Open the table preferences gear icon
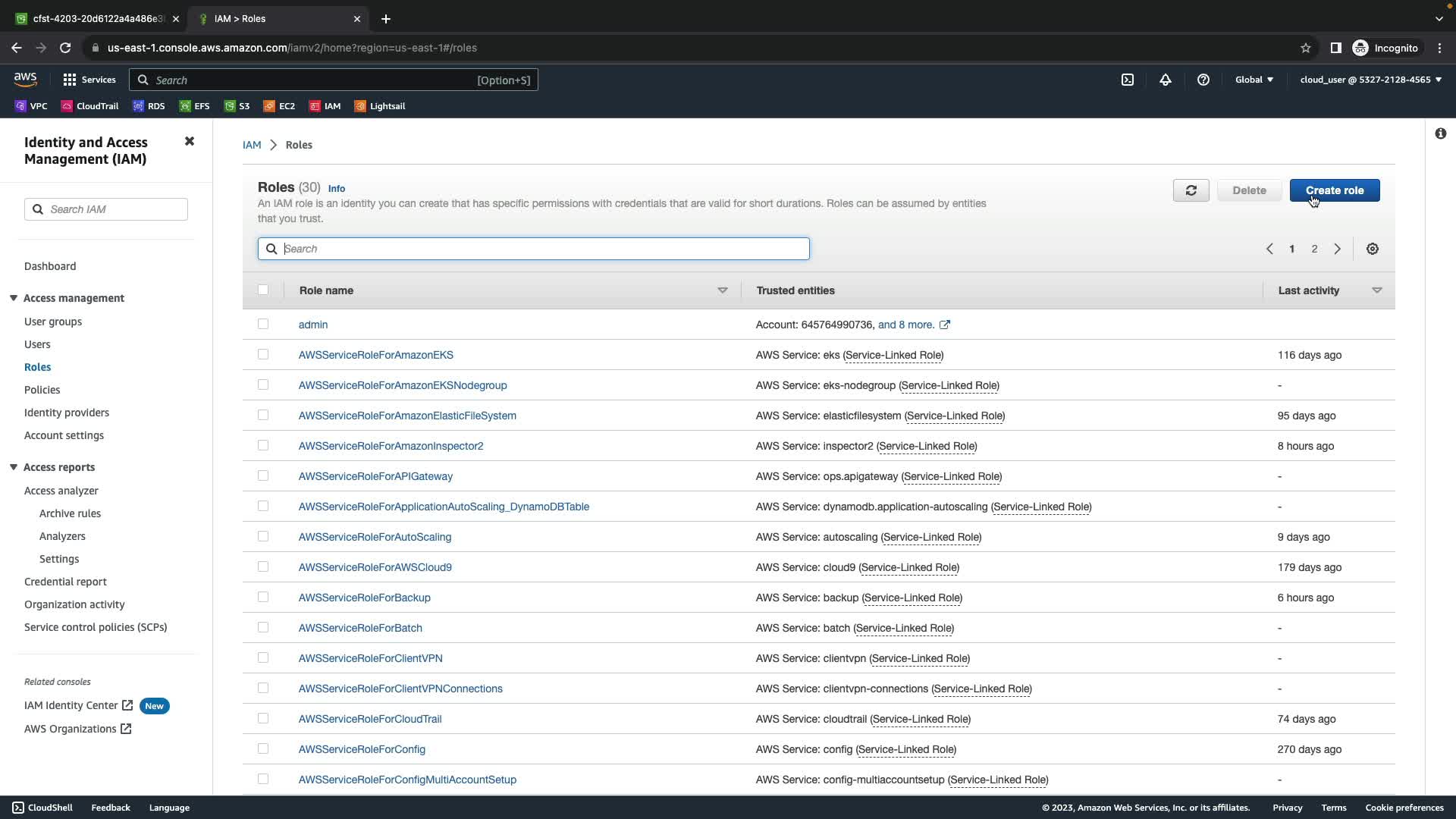1456x819 pixels. click(1372, 249)
